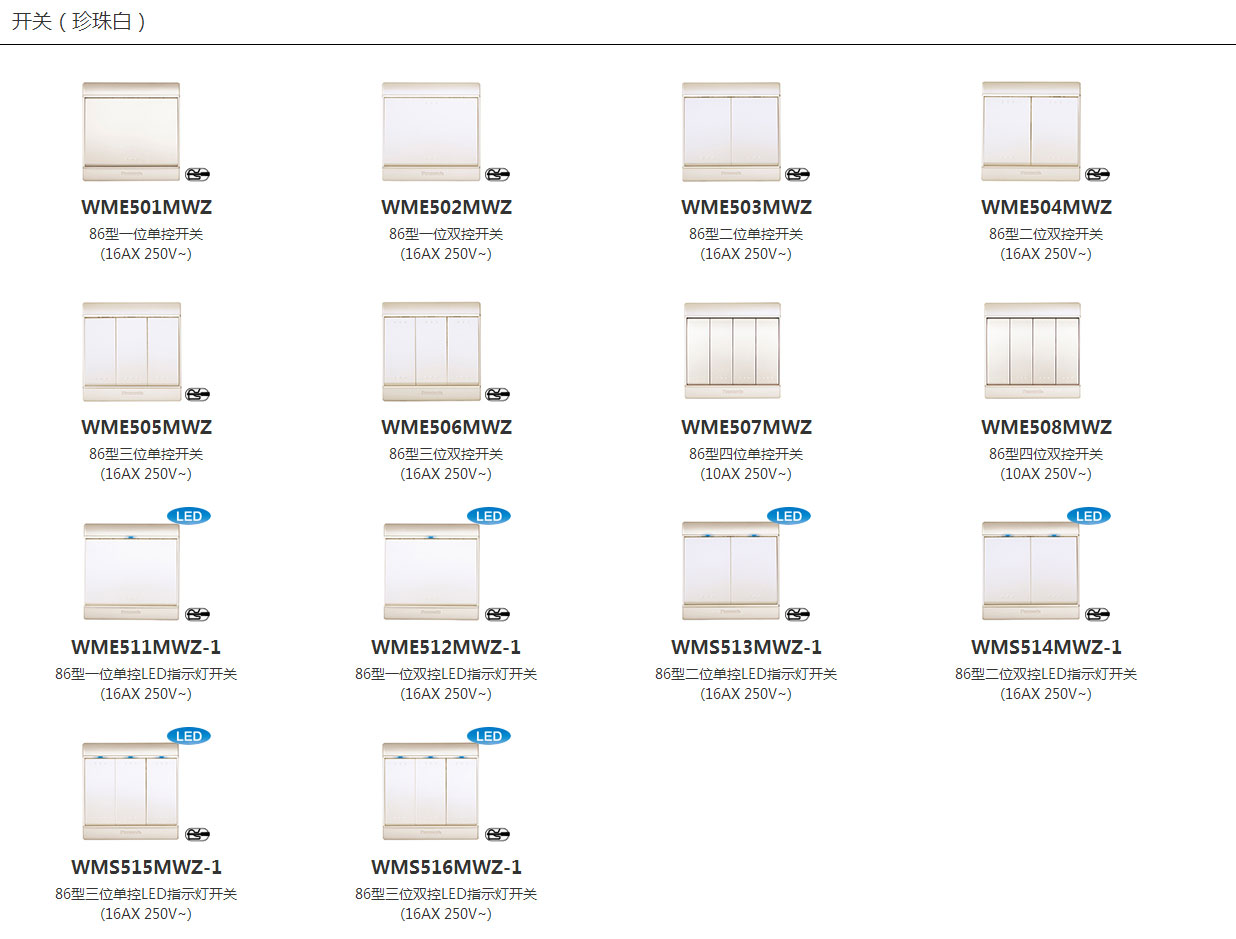View the WME505MWZ three-gang switch image

[x=131, y=352]
